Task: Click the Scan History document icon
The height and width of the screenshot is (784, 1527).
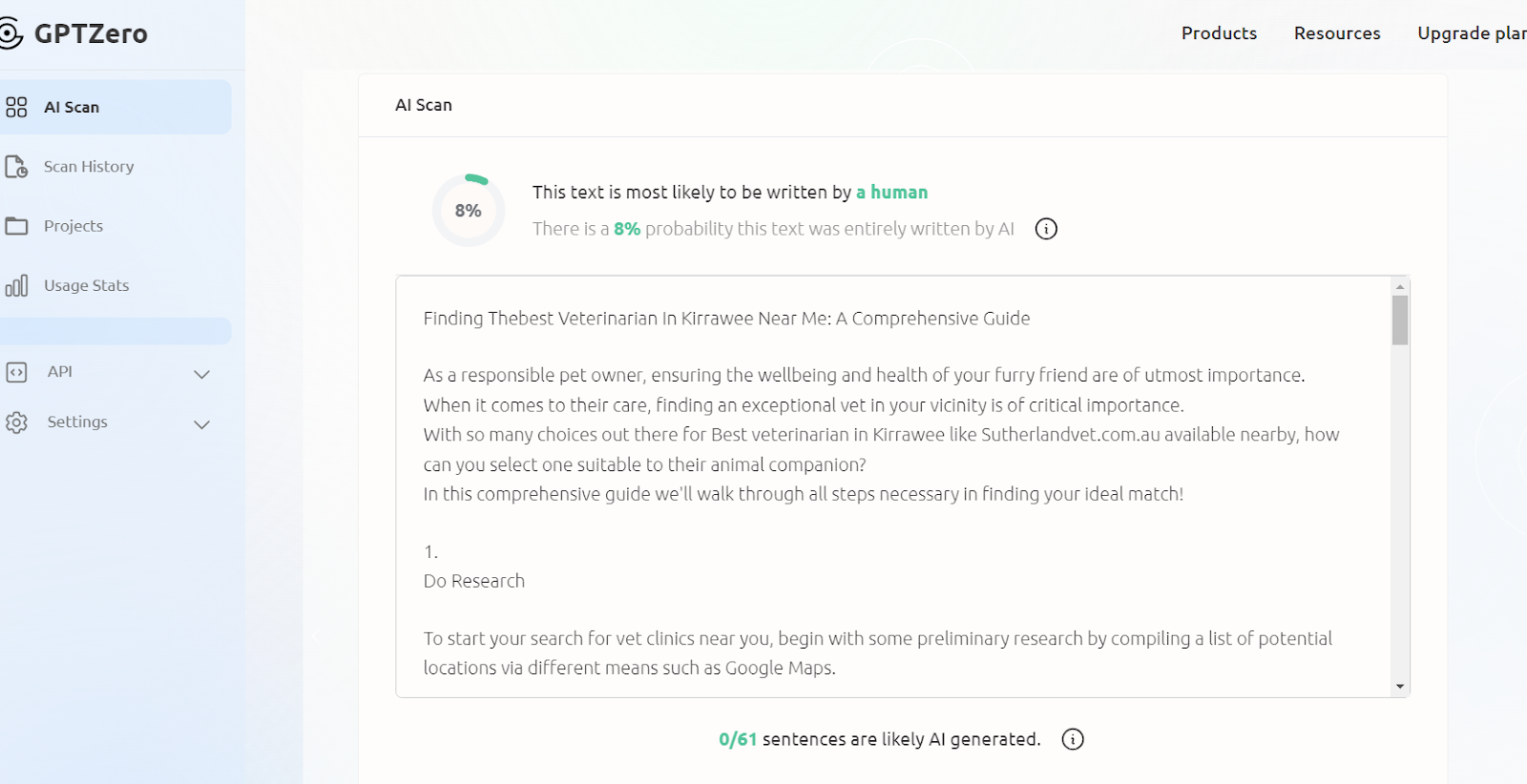Action: [x=16, y=167]
